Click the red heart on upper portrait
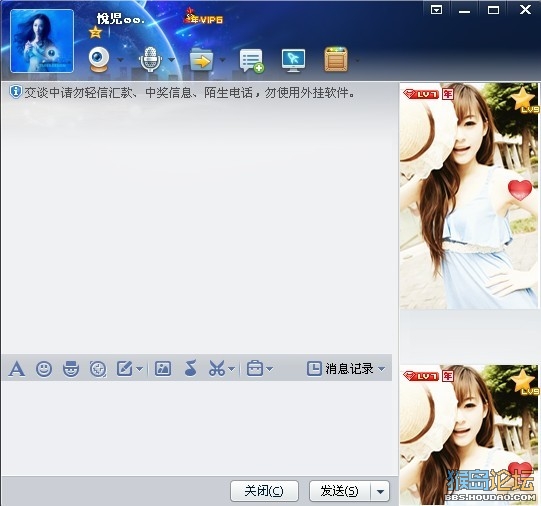 click(520, 189)
